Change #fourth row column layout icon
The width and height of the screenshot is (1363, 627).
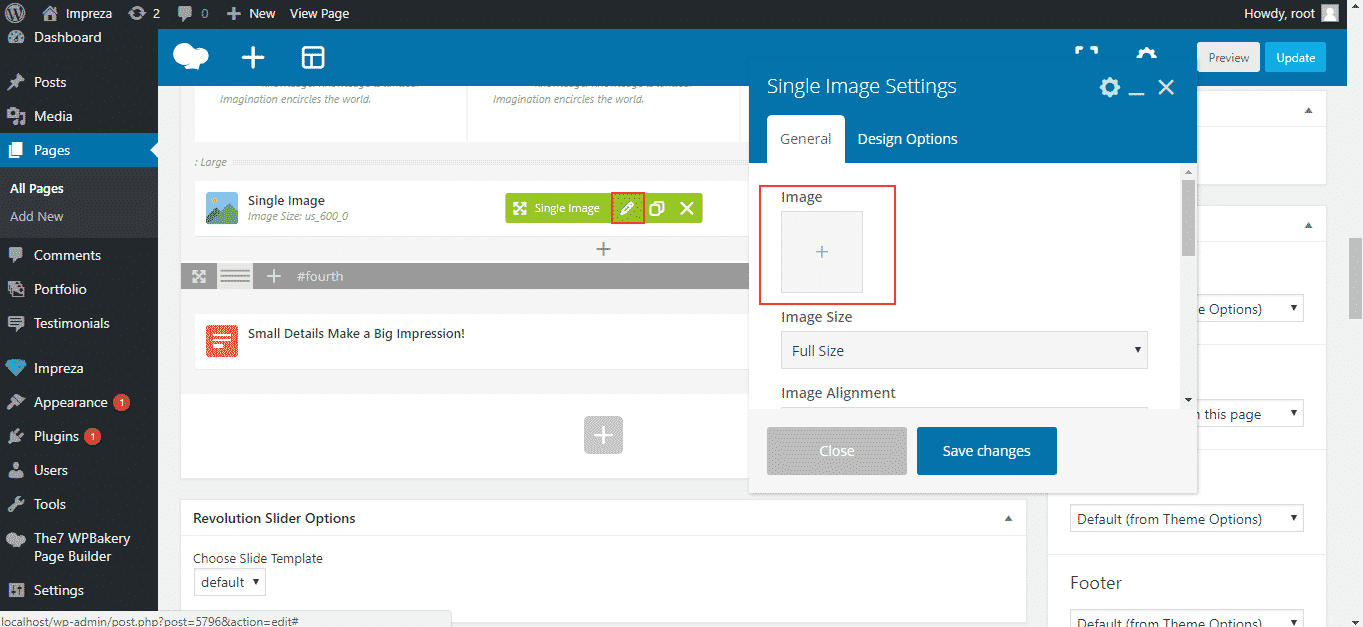[235, 276]
